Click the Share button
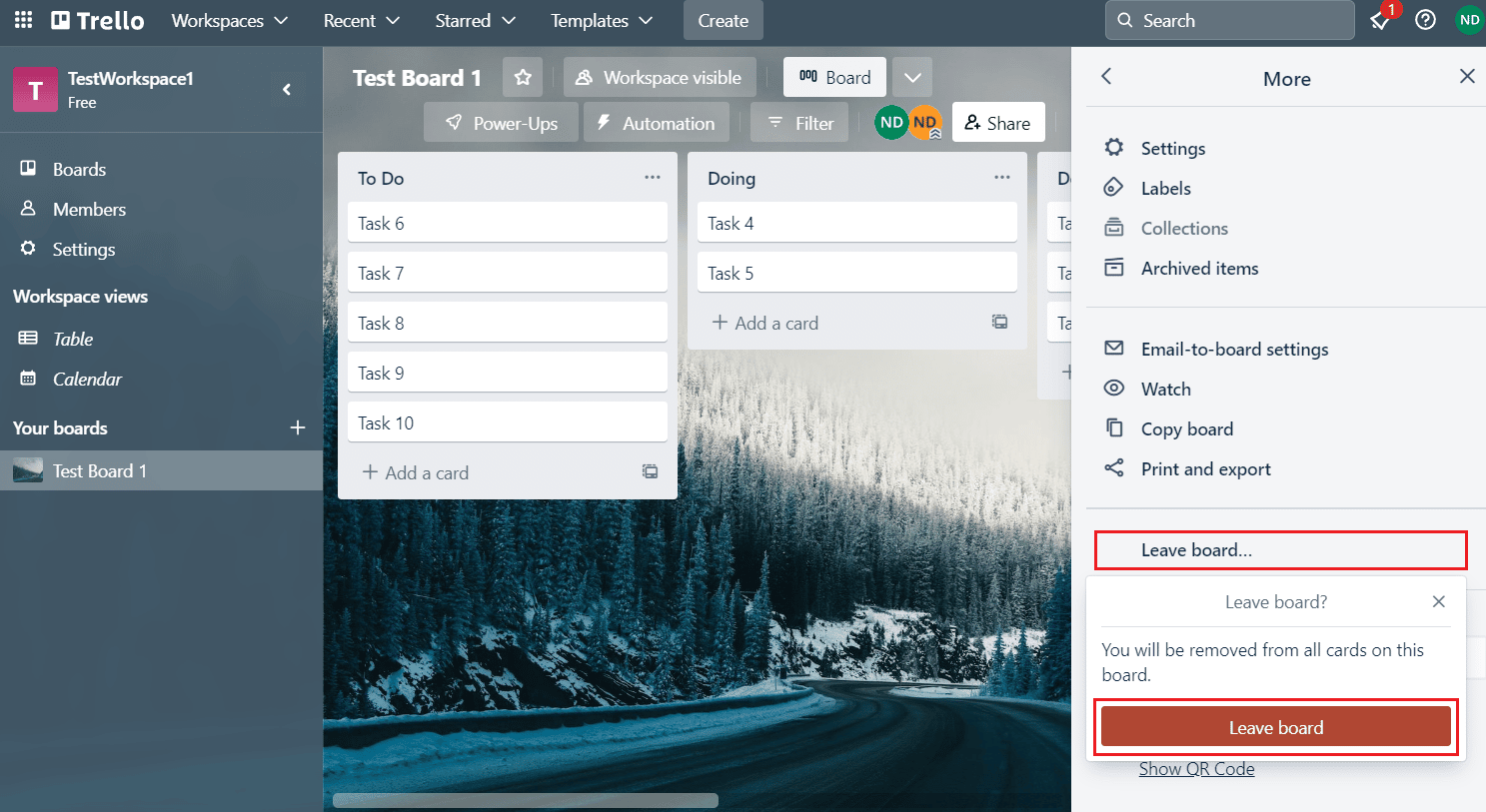 (998, 123)
